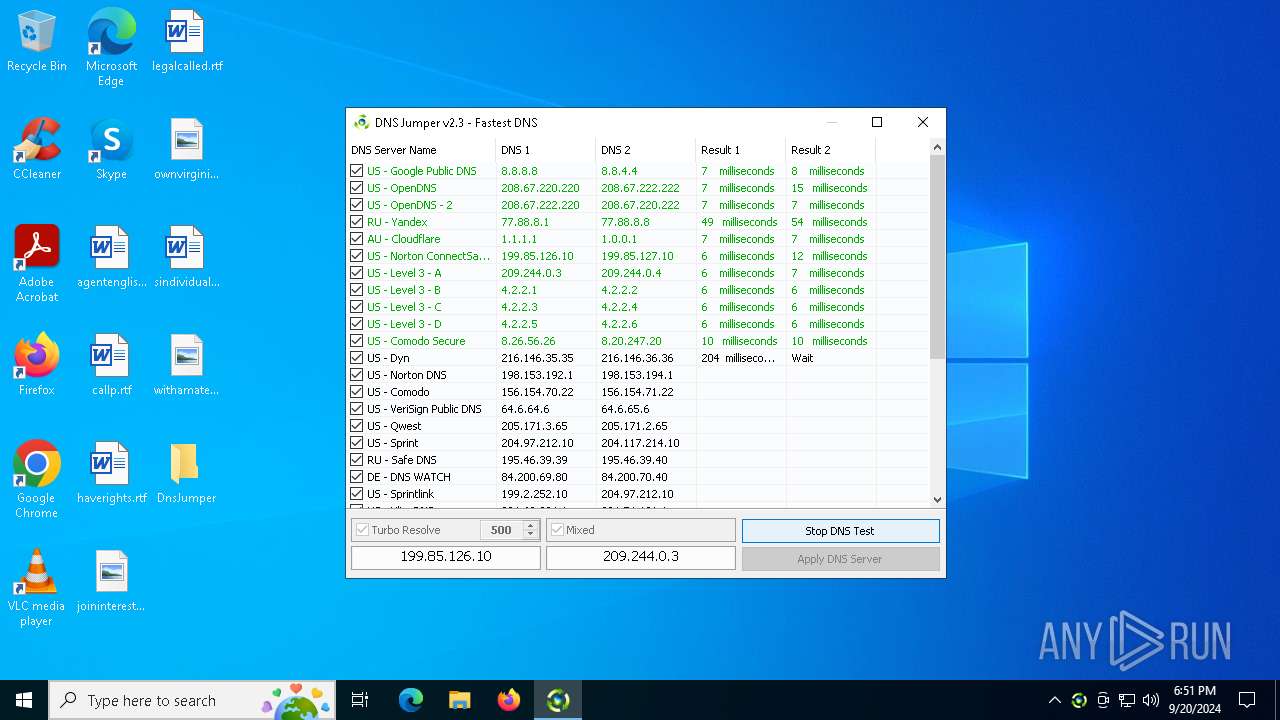Image resolution: width=1280 pixels, height=720 pixels.
Task: Open the taskbar clock showing 6:51 PM
Action: [1194, 700]
